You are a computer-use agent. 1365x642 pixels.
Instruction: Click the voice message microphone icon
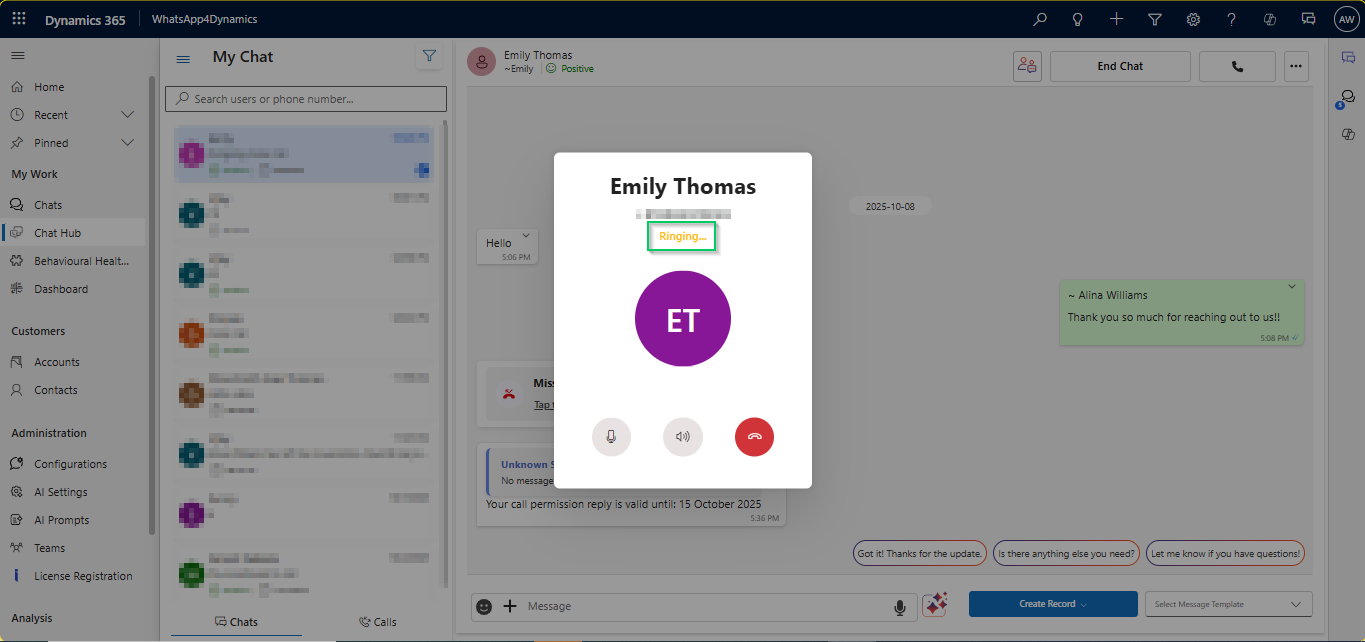[900, 607]
